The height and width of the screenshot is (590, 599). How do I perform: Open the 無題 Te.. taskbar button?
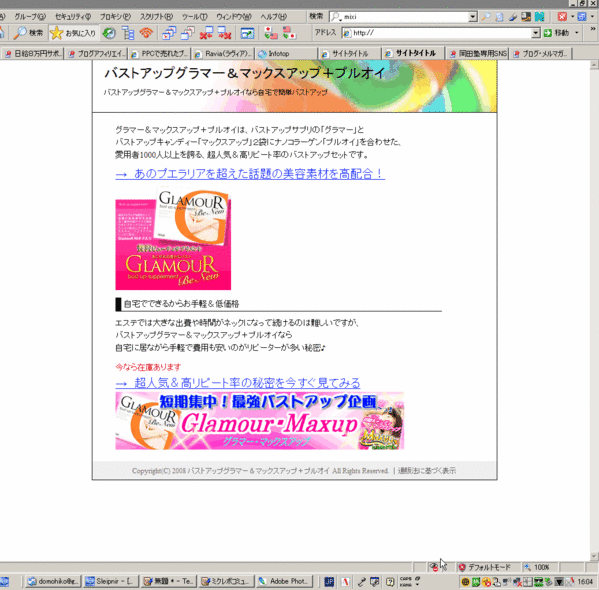(x=168, y=582)
